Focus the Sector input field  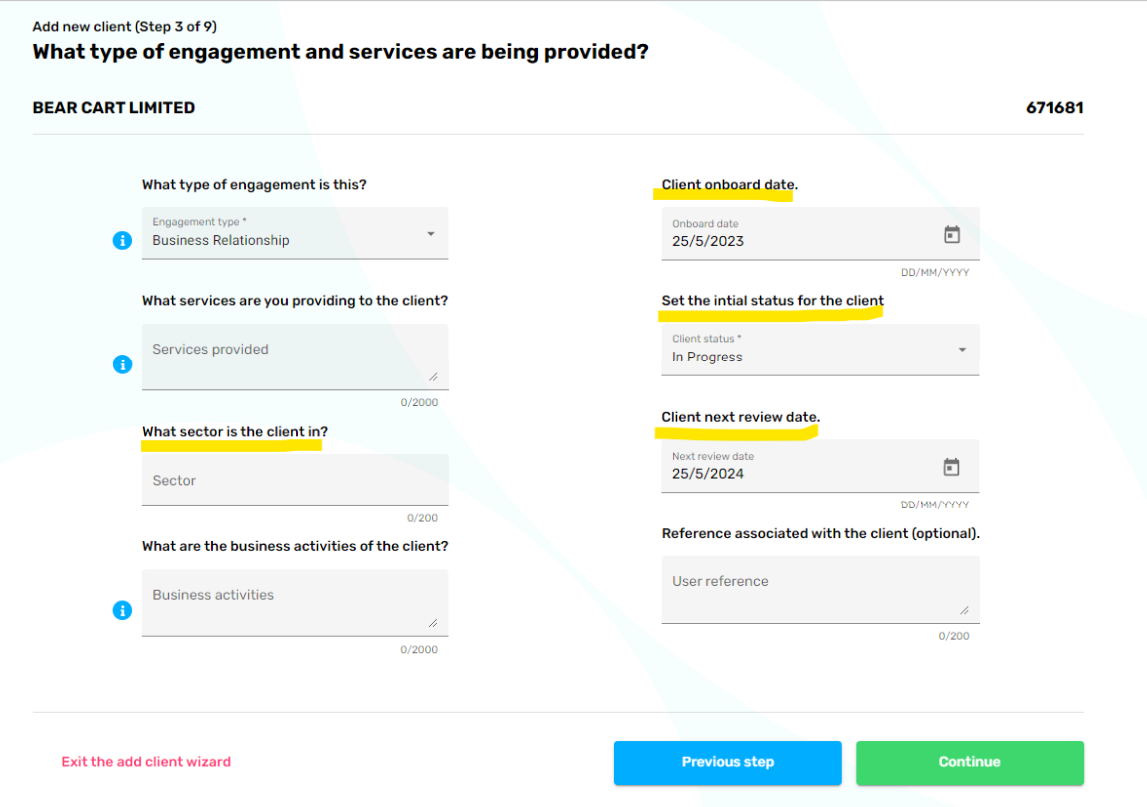294,481
